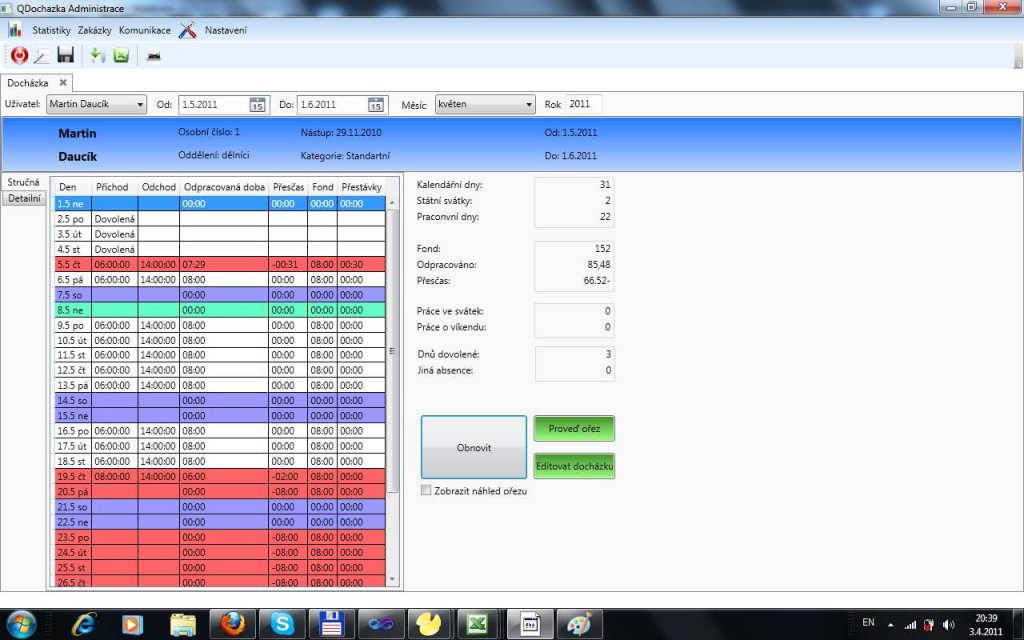Open the Statistiky menu
Viewport: 1024px width, 640px height.
tap(51, 30)
